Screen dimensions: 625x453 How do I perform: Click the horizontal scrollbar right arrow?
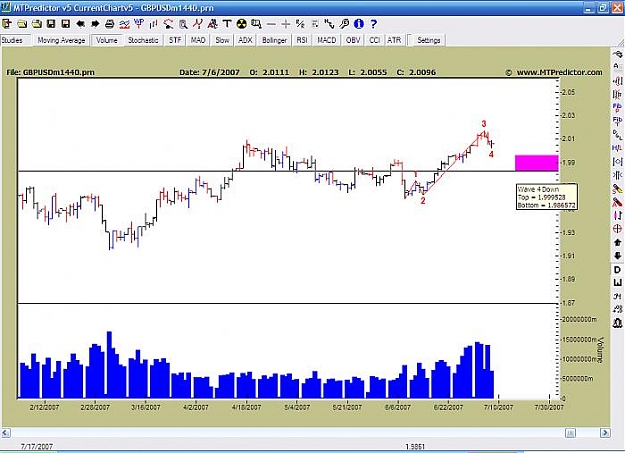click(x=605, y=433)
